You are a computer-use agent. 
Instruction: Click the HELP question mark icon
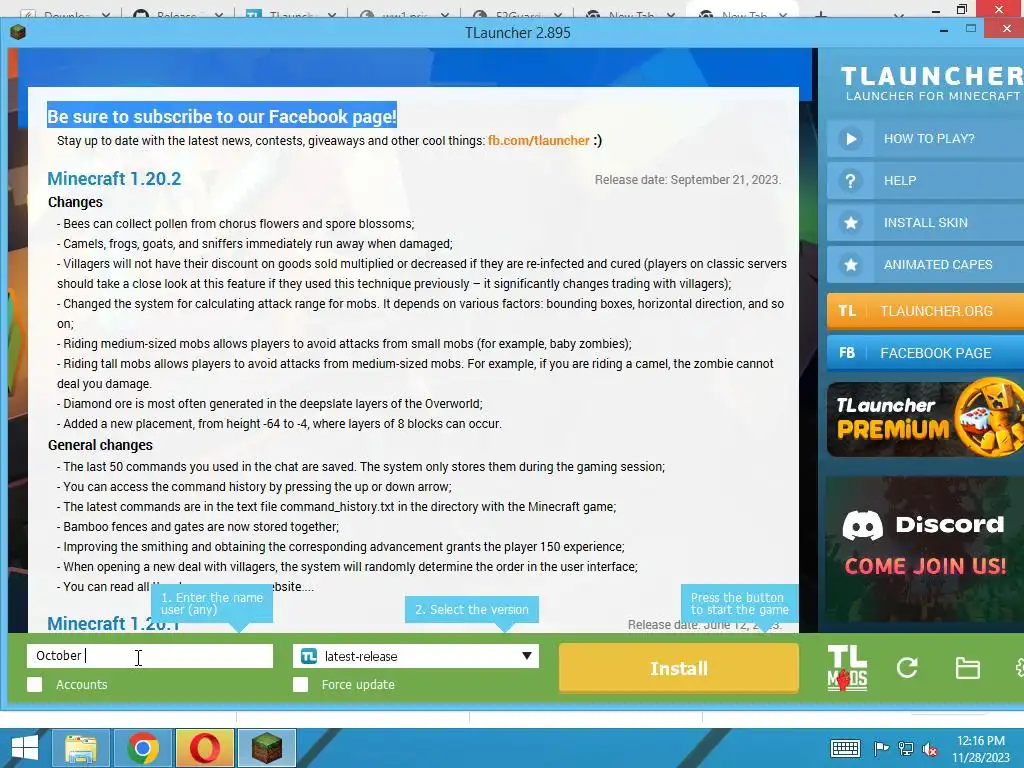click(x=850, y=181)
